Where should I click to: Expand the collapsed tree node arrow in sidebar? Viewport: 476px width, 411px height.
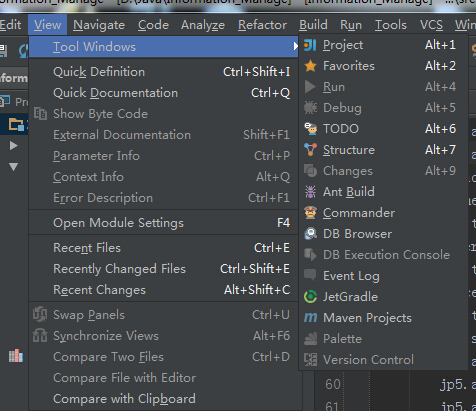click(13, 146)
